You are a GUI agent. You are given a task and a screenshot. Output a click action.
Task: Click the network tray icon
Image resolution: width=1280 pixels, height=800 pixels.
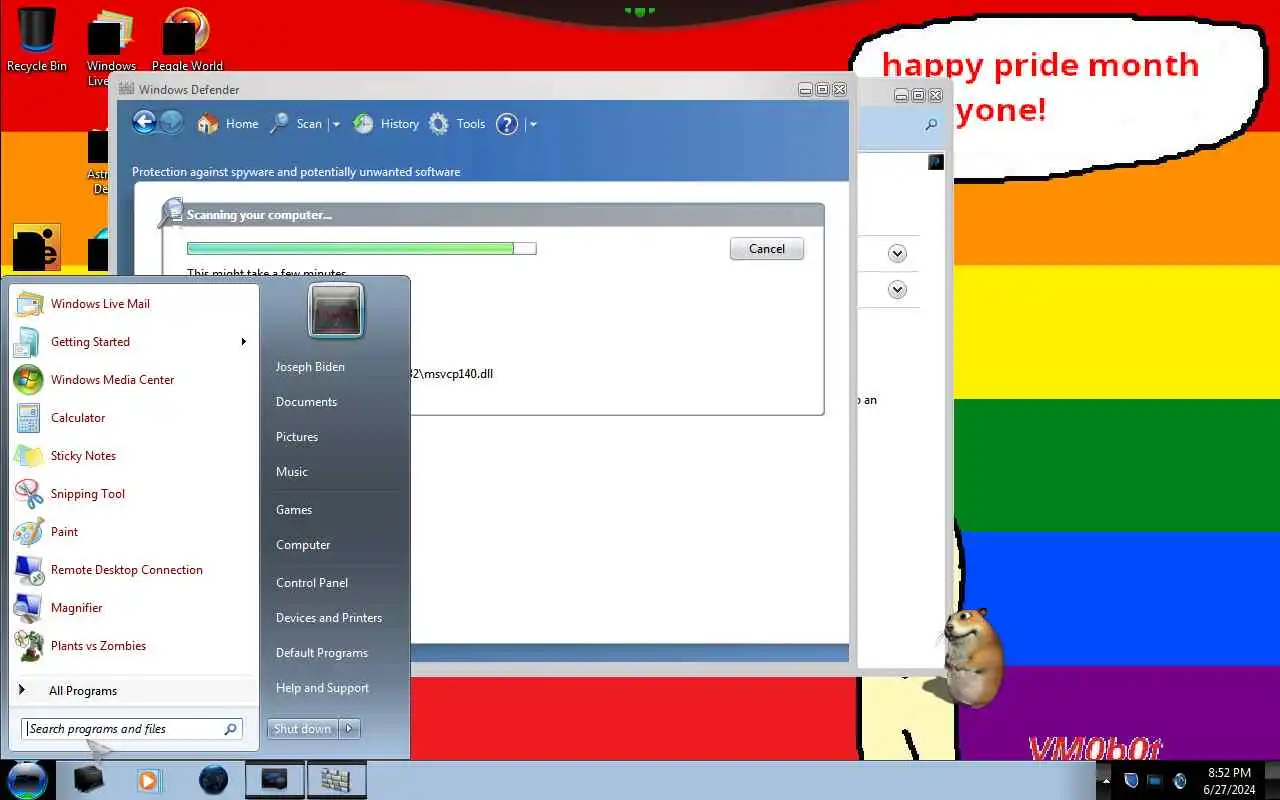[x=1155, y=781]
